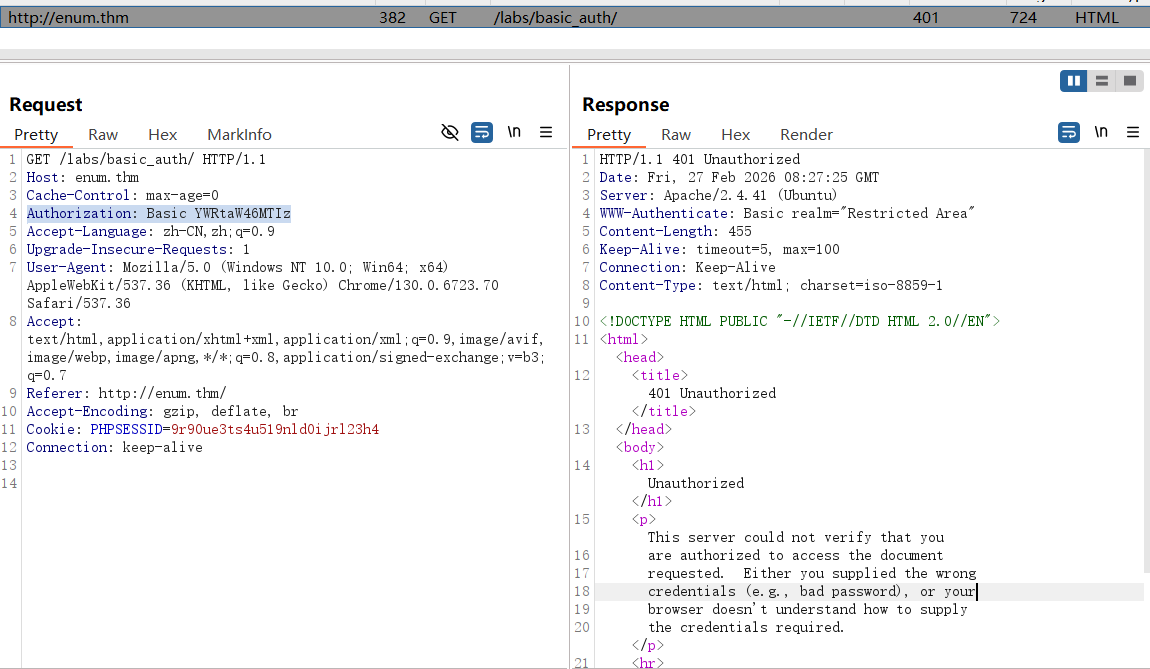Screen dimensions: 1150x669
Task: Click the Server: Apache response header
Action: (x=717, y=195)
